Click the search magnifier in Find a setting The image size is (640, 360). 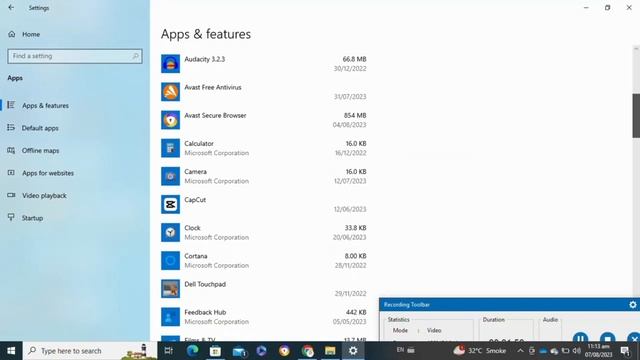tap(136, 56)
